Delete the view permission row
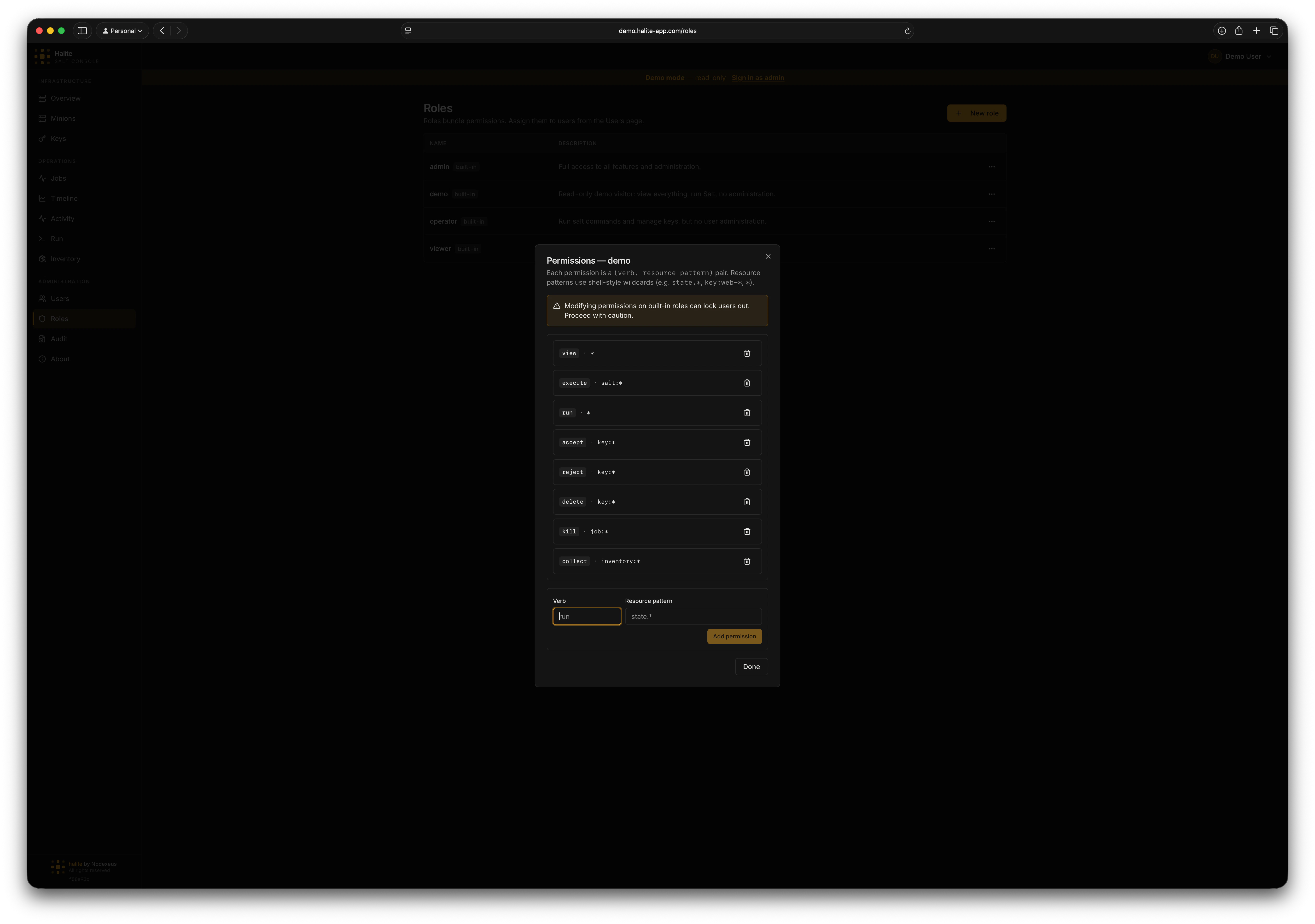This screenshot has height=924, width=1315. coord(747,353)
